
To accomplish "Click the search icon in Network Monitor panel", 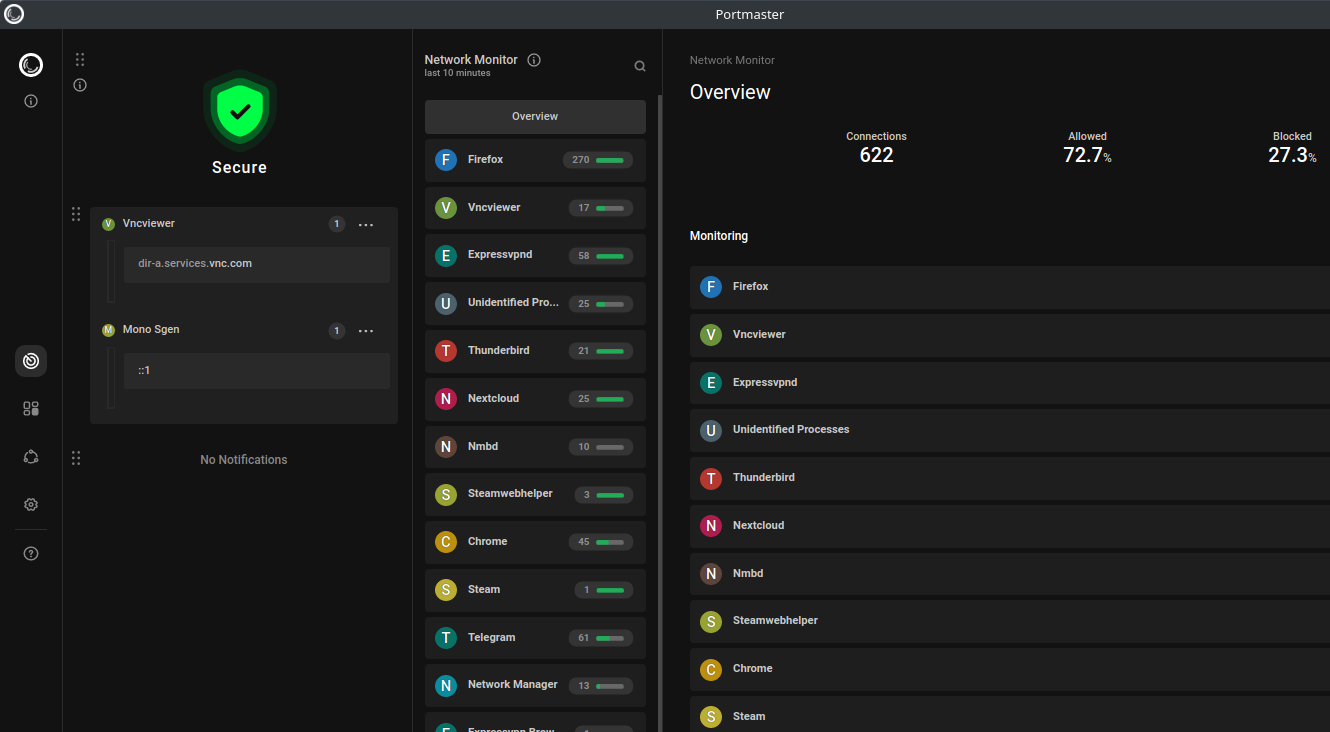I will pyautogui.click(x=640, y=66).
